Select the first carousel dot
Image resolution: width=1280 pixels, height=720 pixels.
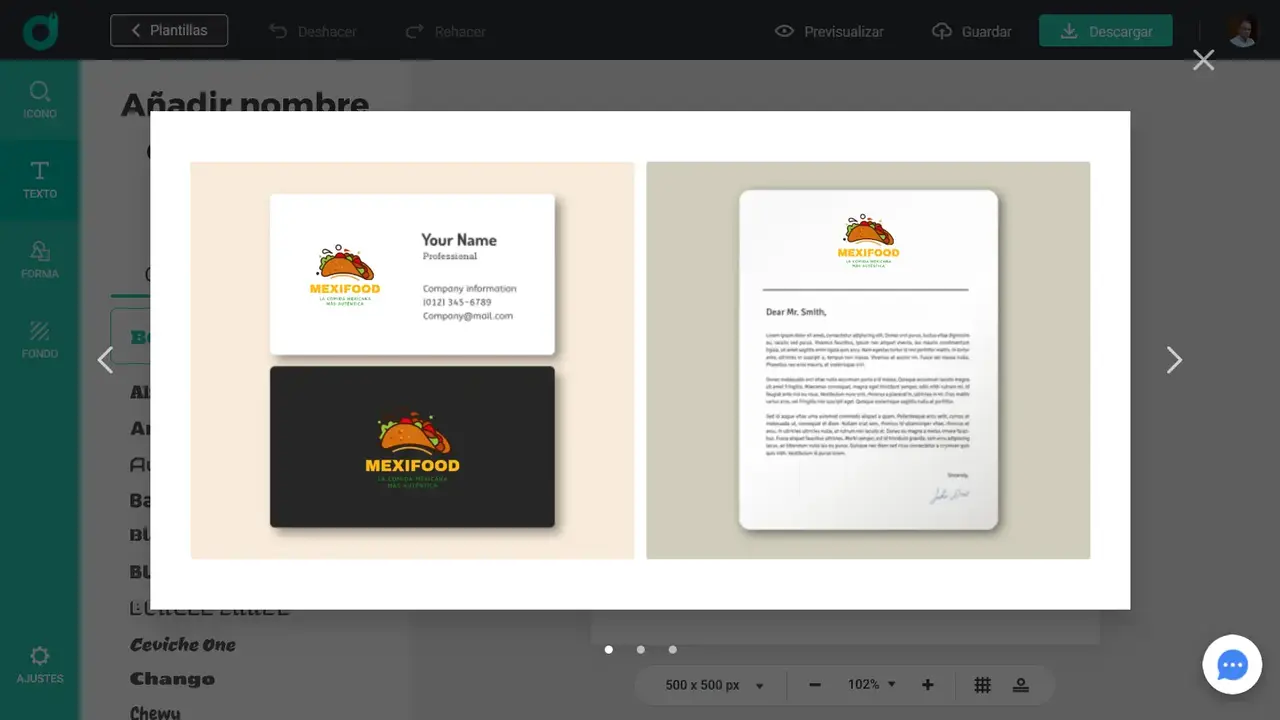pyautogui.click(x=608, y=650)
